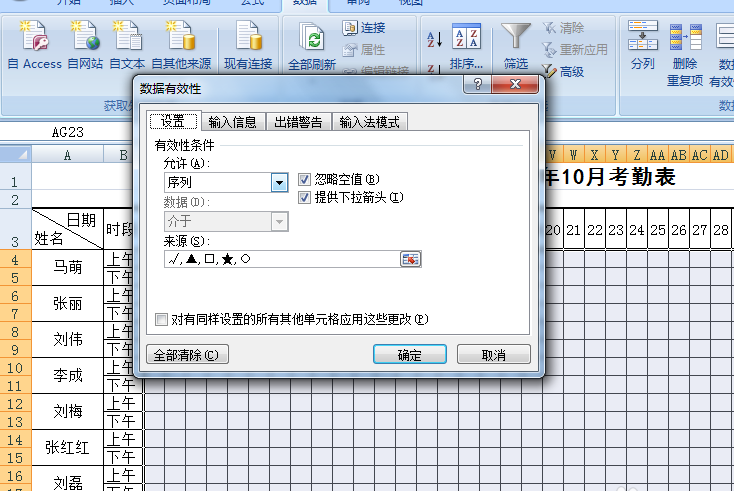Close the 数据有效性 dialog

pyautogui.click(x=515, y=84)
